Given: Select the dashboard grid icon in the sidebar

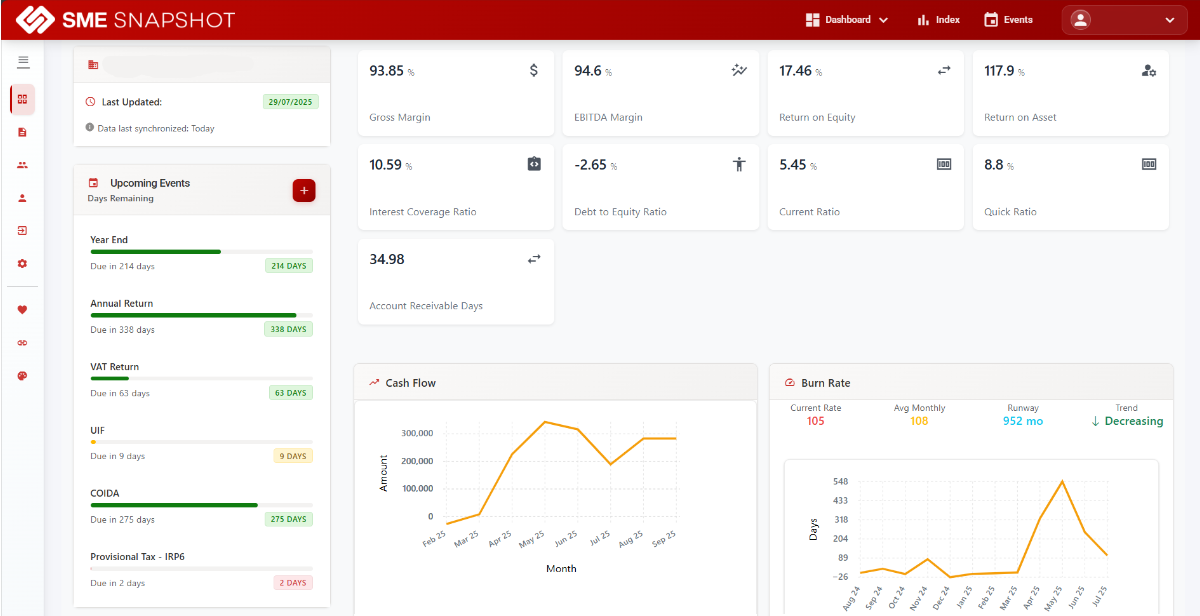Looking at the screenshot, I should pos(22,99).
